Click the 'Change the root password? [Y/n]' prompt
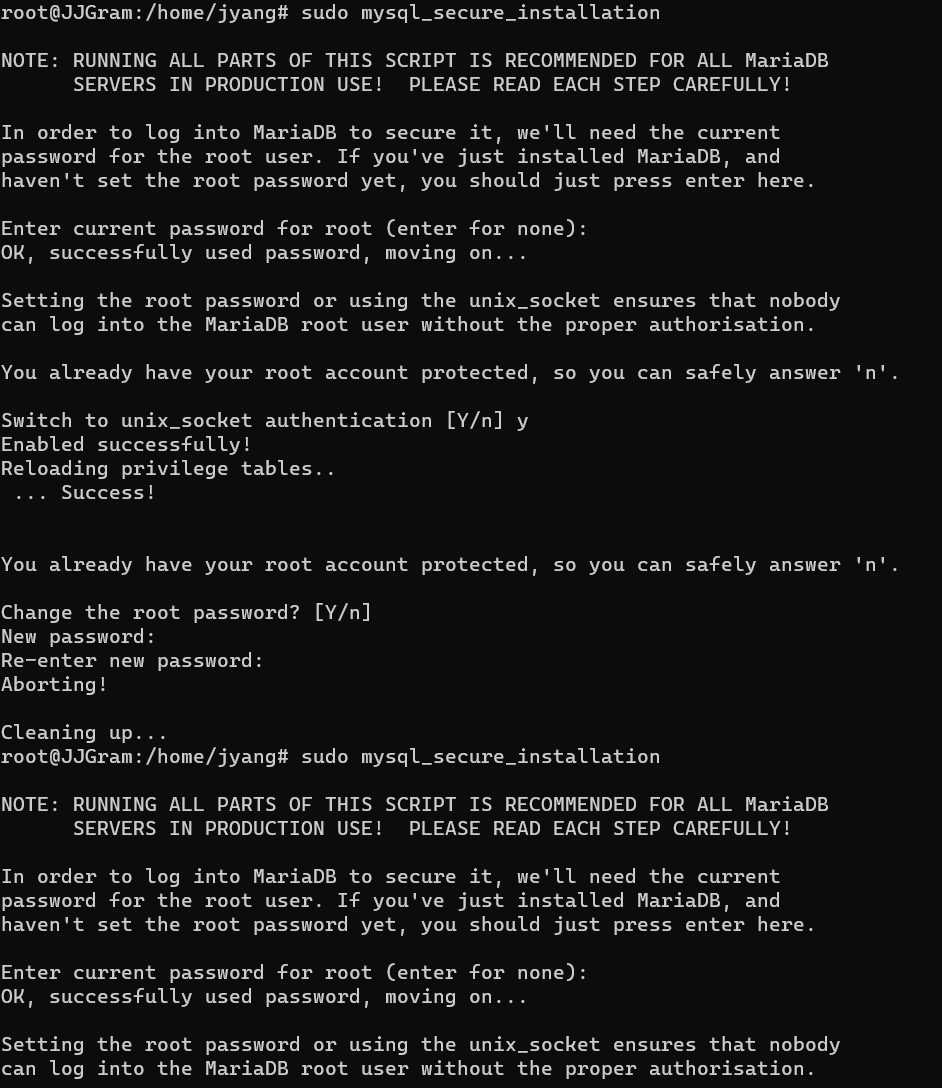The height and width of the screenshot is (1088, 942). (x=186, y=613)
